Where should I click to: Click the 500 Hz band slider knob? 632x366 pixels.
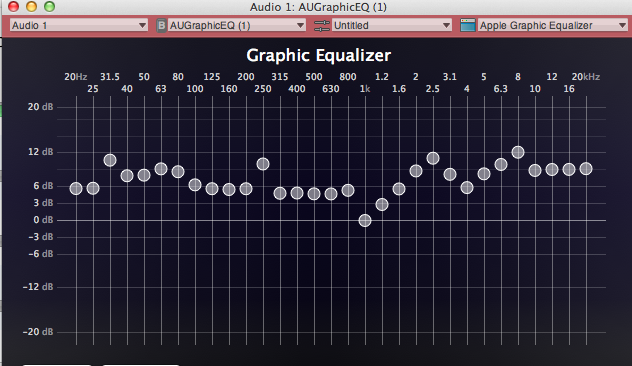coord(314,193)
